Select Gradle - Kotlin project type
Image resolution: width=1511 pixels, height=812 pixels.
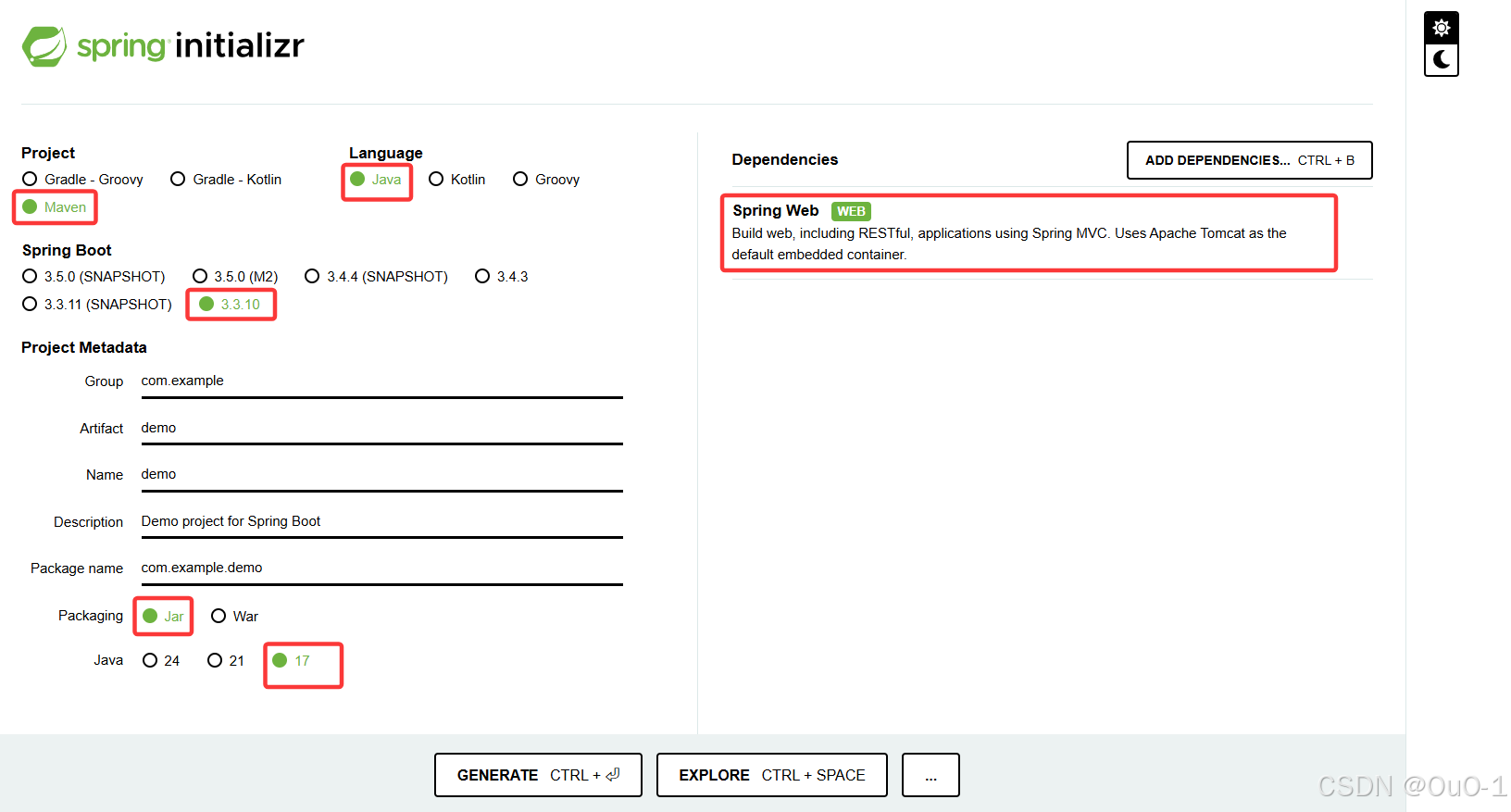[x=226, y=179]
